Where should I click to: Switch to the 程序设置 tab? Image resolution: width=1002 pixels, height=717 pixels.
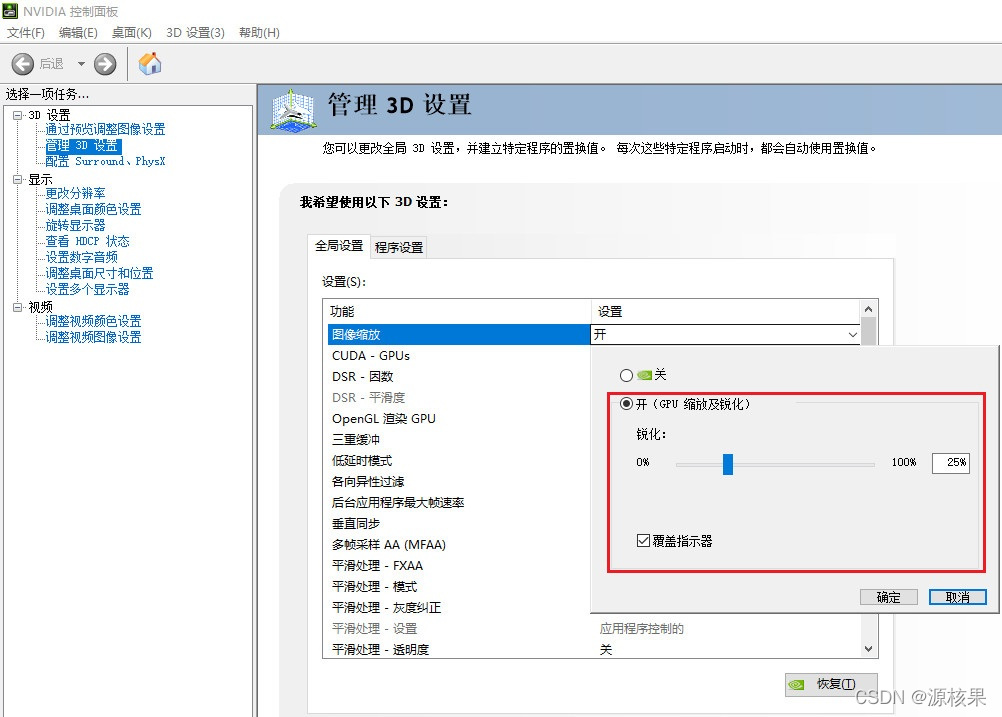(399, 247)
